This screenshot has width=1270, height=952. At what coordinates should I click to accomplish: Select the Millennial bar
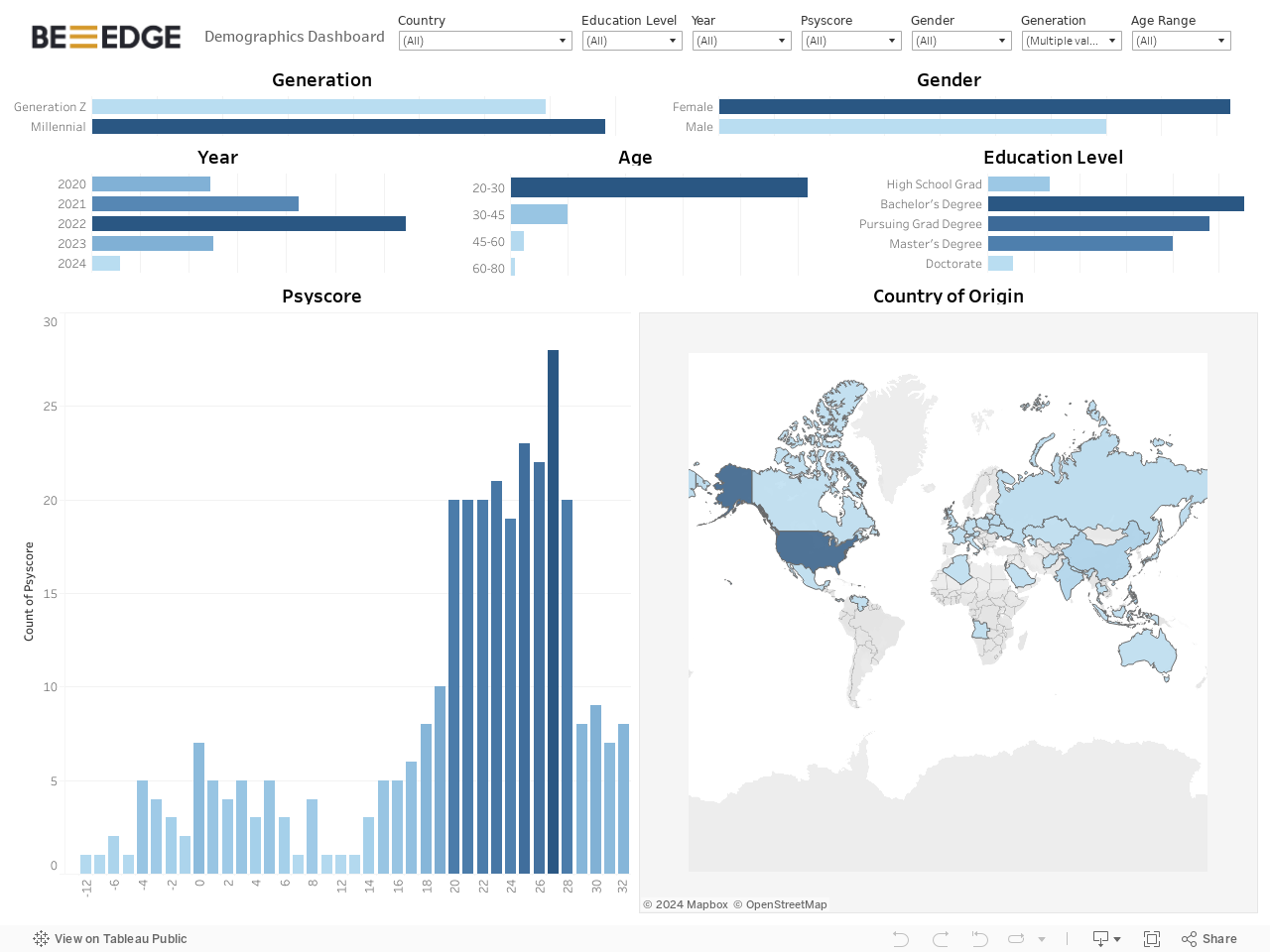click(x=348, y=126)
